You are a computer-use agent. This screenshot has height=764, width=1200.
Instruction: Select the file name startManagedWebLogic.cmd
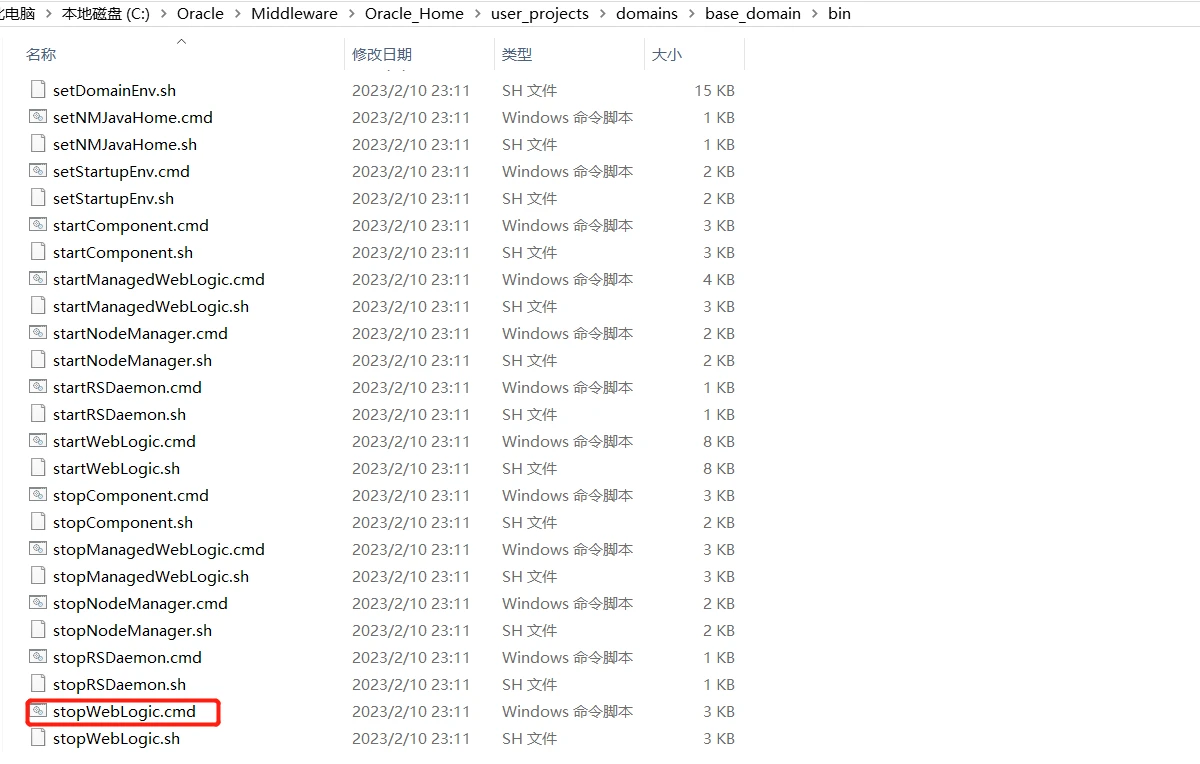point(159,279)
